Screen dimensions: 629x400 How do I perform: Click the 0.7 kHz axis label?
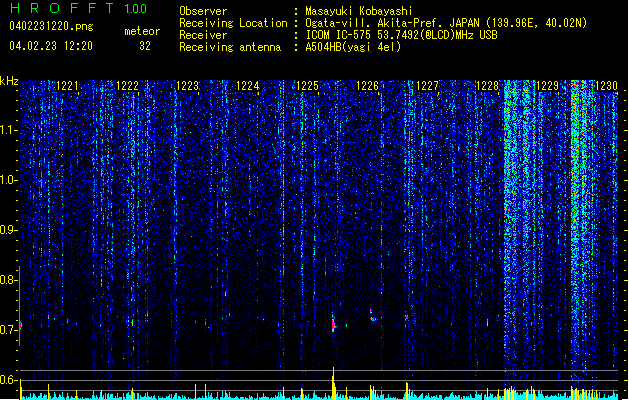9,330
